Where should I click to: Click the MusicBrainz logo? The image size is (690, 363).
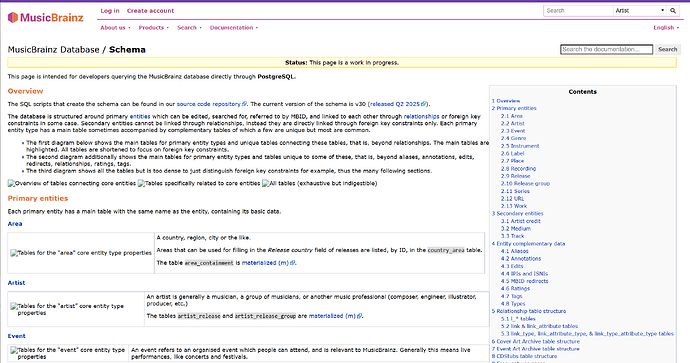[x=46, y=18]
